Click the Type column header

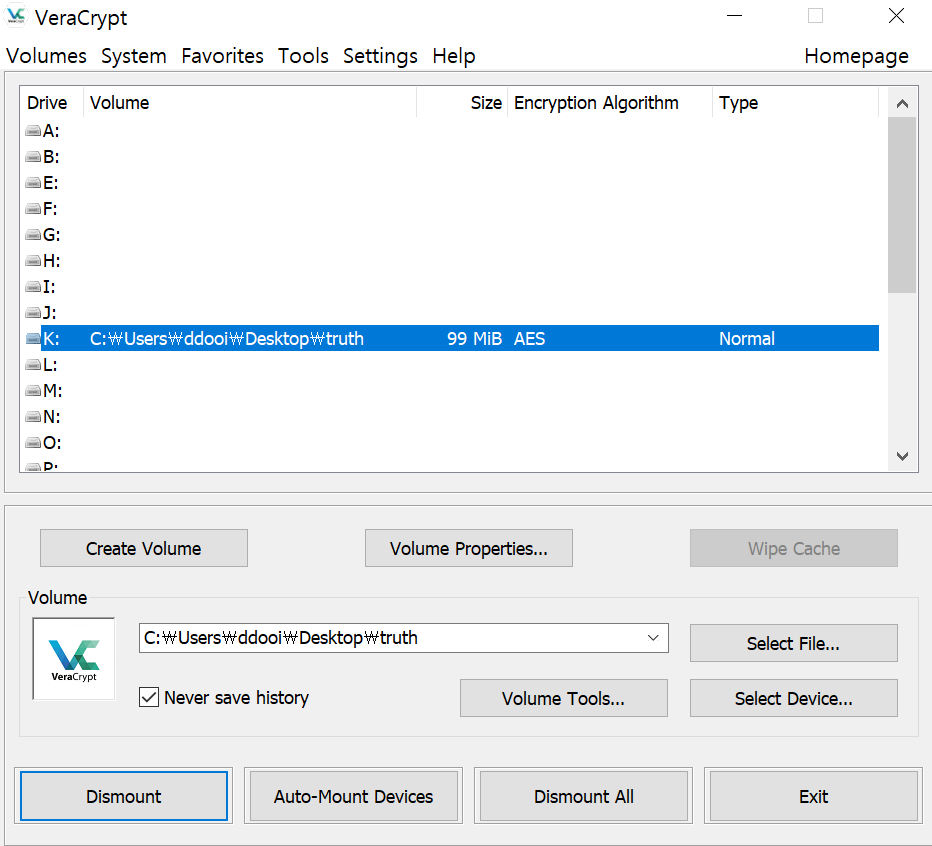[795, 103]
